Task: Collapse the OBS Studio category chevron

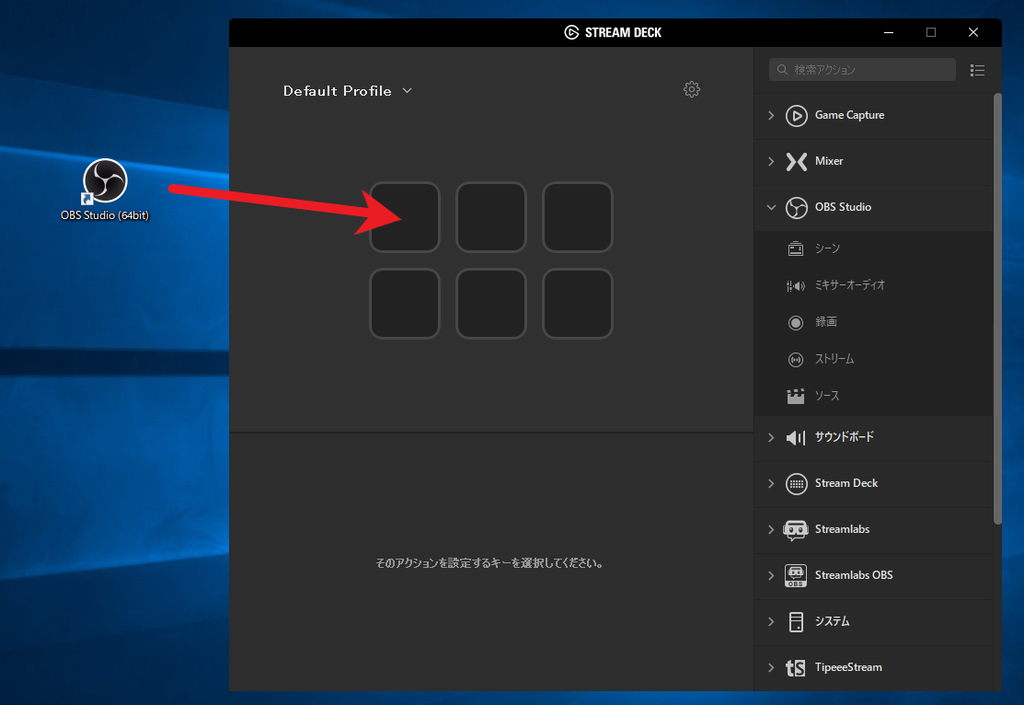Action: 771,208
